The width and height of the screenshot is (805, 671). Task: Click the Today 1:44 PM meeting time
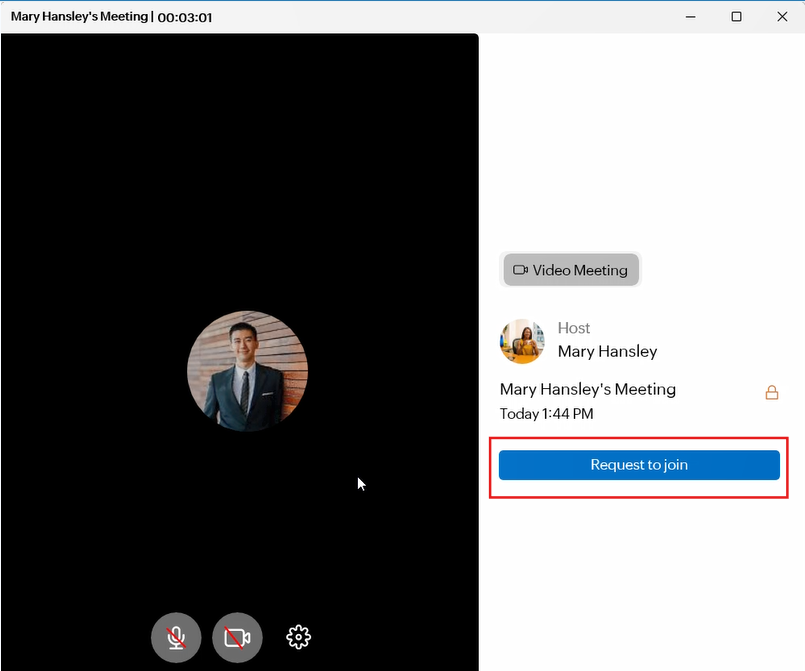[546, 413]
